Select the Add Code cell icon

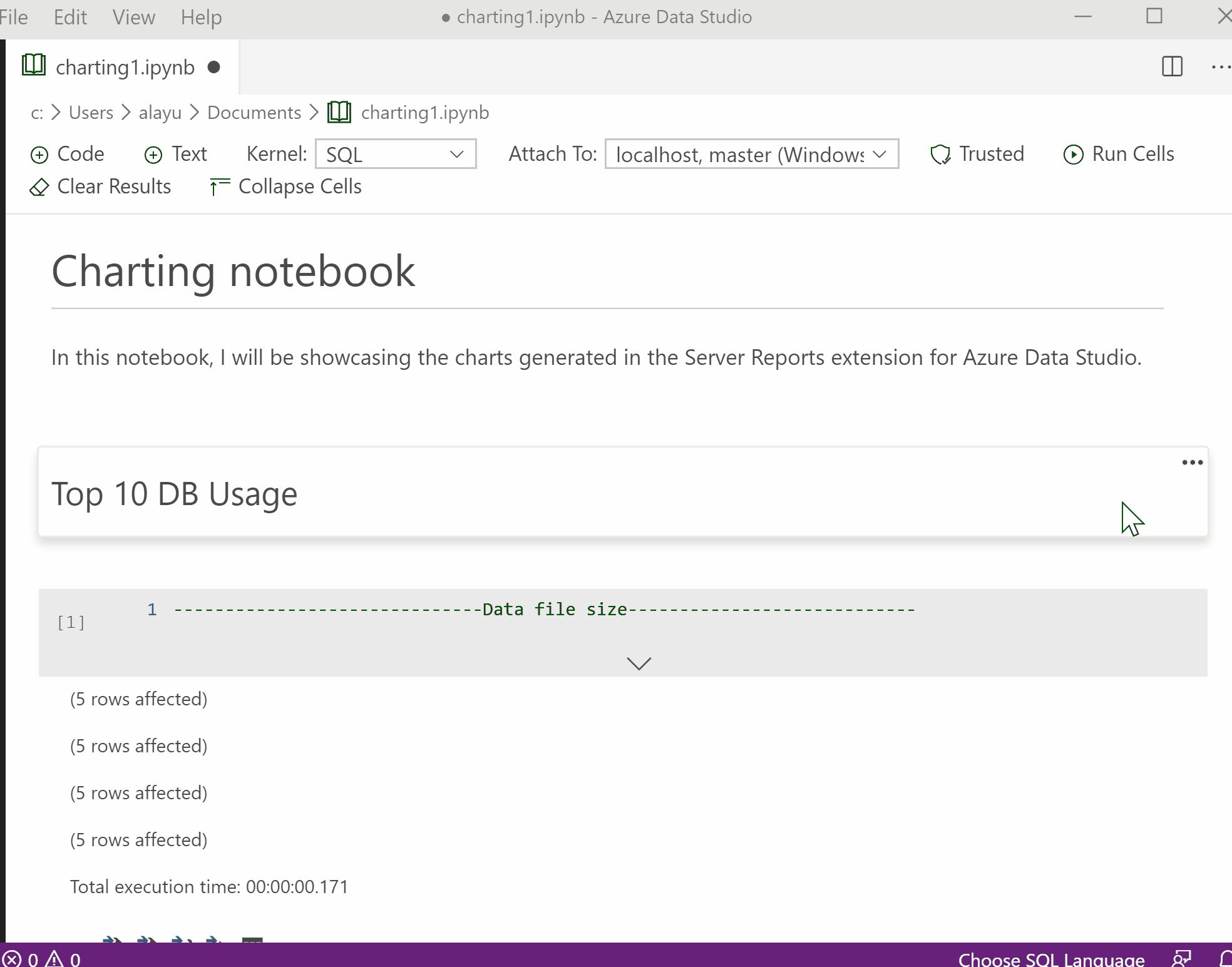click(39, 154)
